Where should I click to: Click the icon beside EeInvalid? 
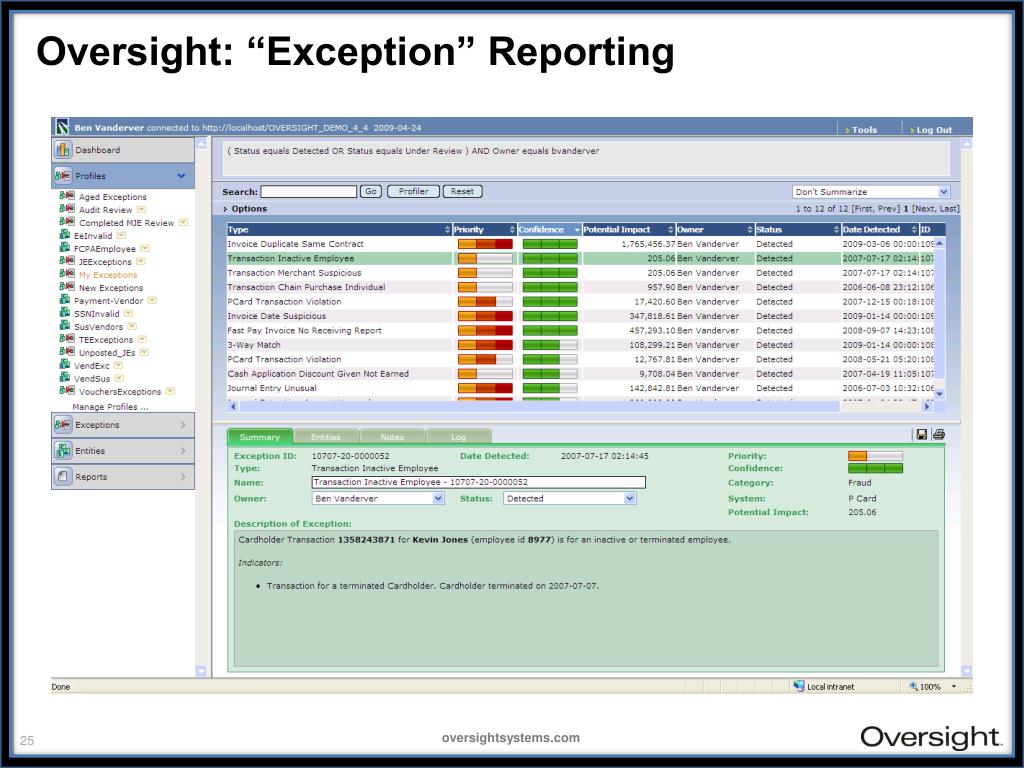click(x=65, y=235)
